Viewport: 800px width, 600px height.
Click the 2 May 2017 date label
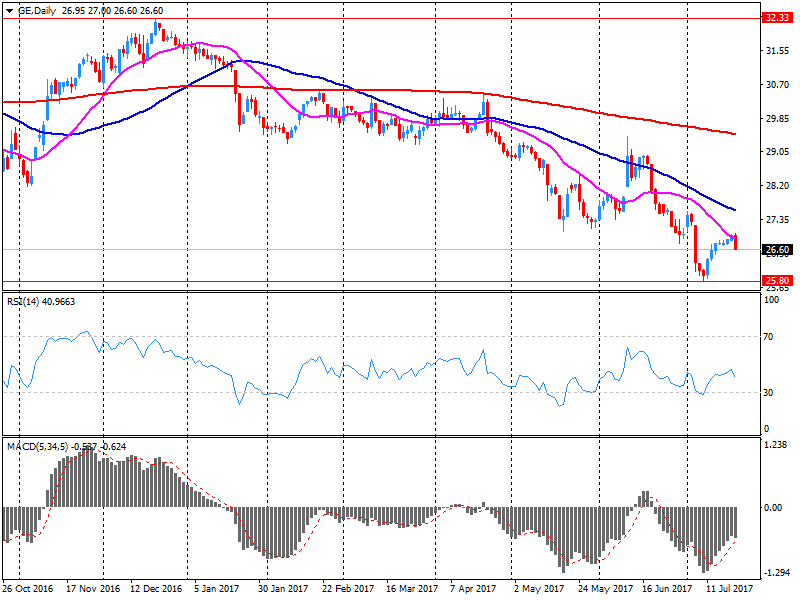pyautogui.click(x=538, y=589)
